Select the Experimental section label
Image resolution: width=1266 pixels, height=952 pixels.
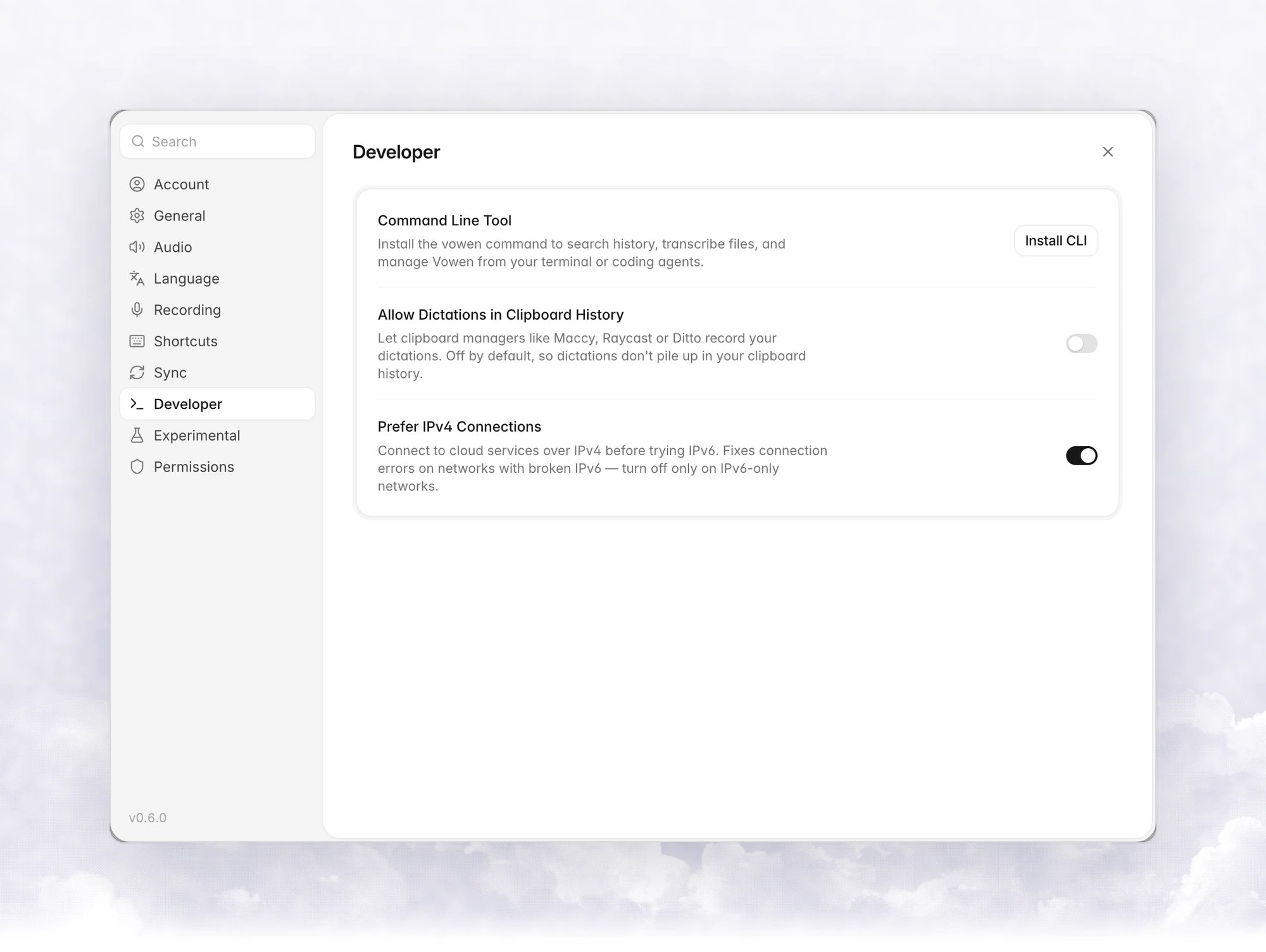(197, 435)
